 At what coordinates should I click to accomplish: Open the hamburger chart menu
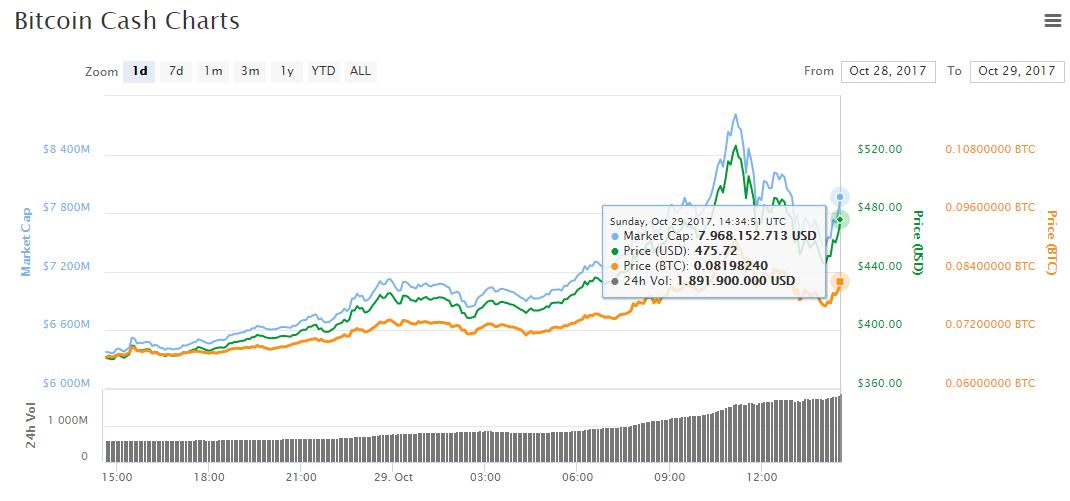(1052, 20)
